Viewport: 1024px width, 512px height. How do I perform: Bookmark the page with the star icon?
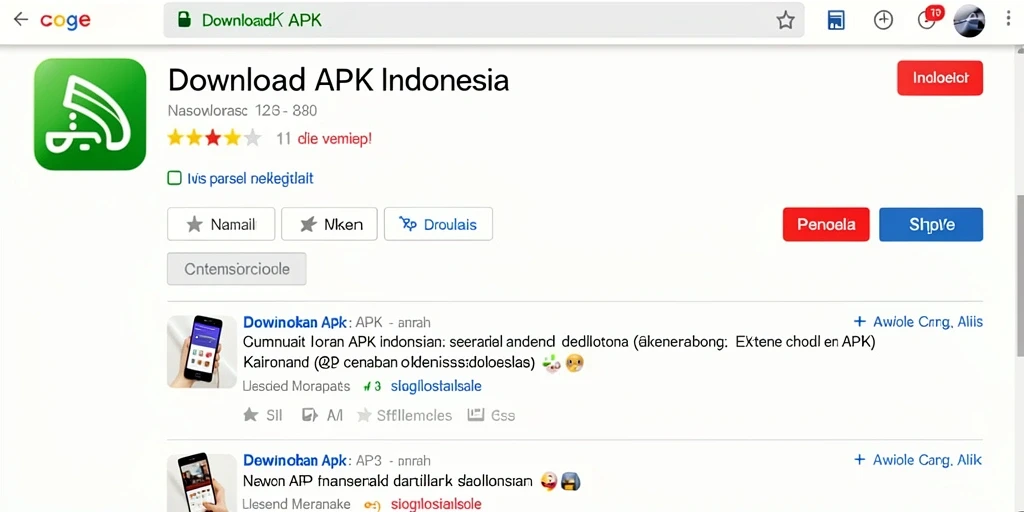coord(785,20)
